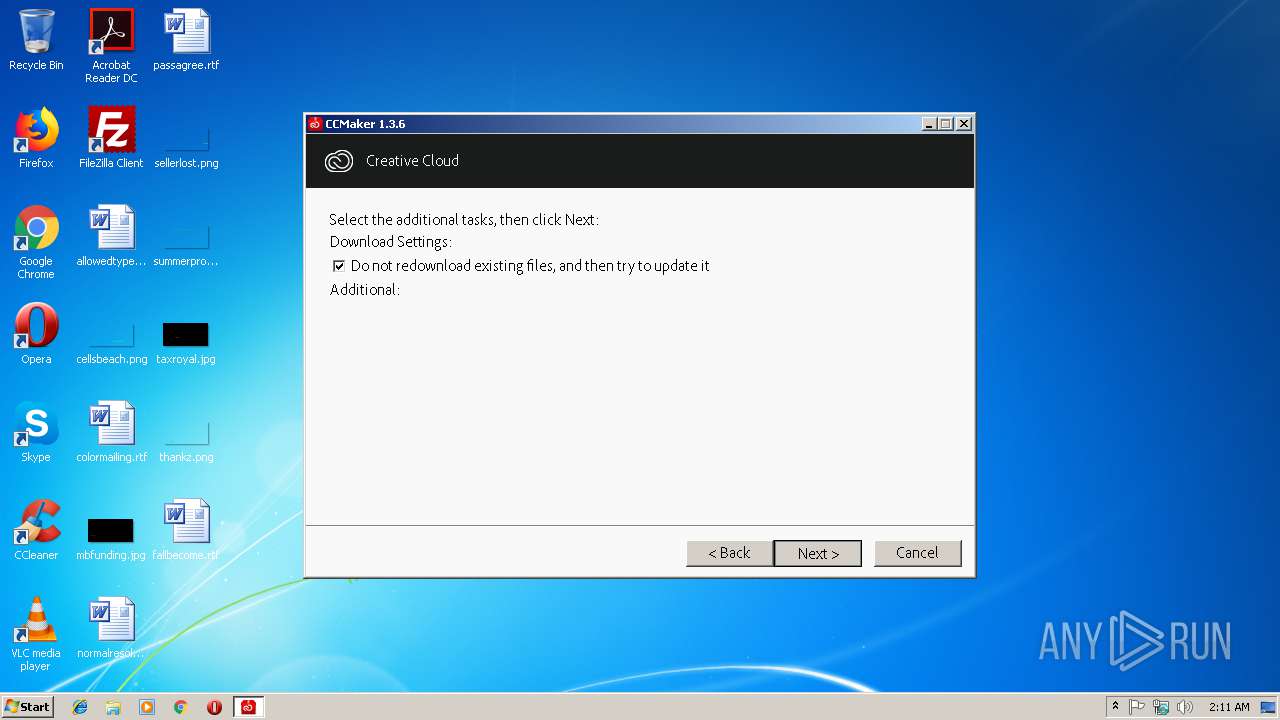The height and width of the screenshot is (720, 1280).
Task: Launch Opera desktop shortcut
Action: tap(36, 334)
